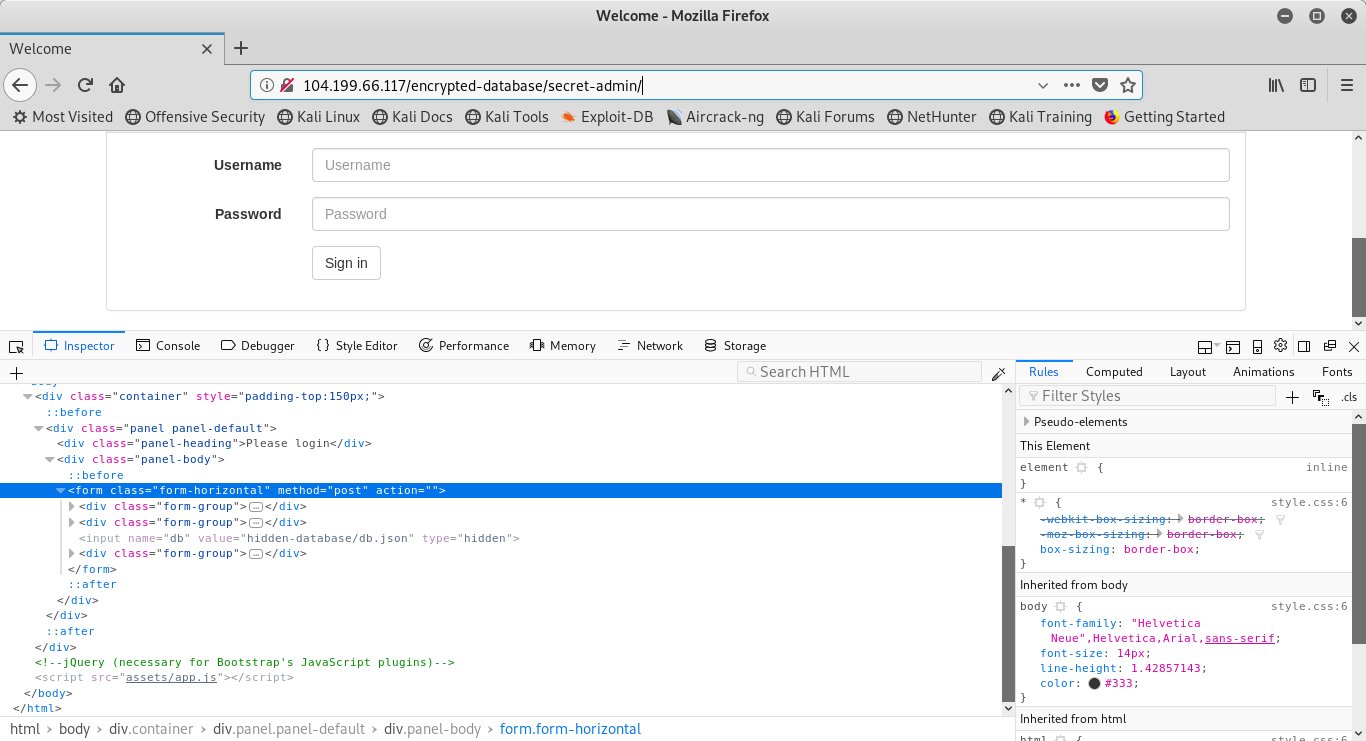Open the Computed styles tab

click(x=1114, y=372)
